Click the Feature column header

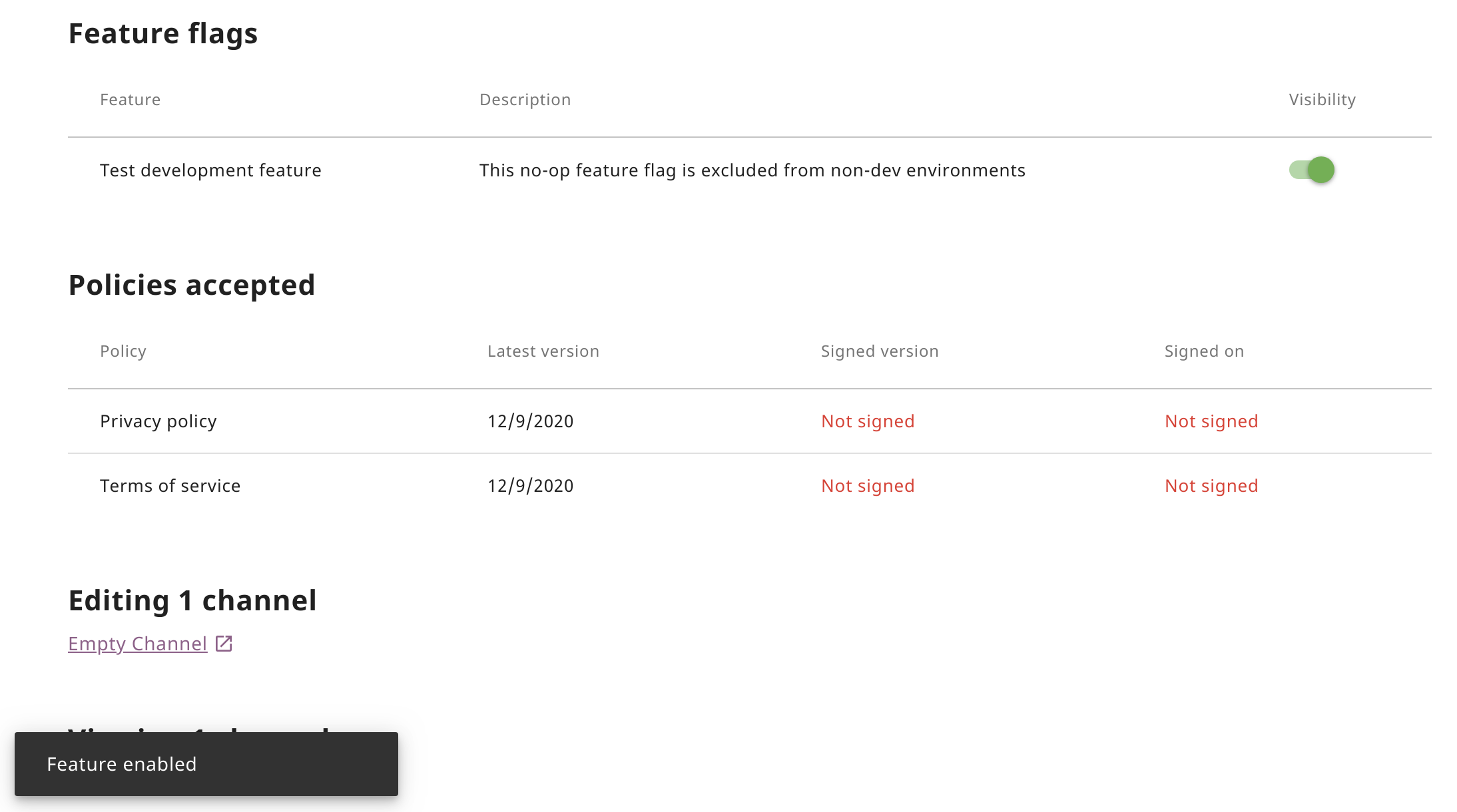pyautogui.click(x=130, y=100)
